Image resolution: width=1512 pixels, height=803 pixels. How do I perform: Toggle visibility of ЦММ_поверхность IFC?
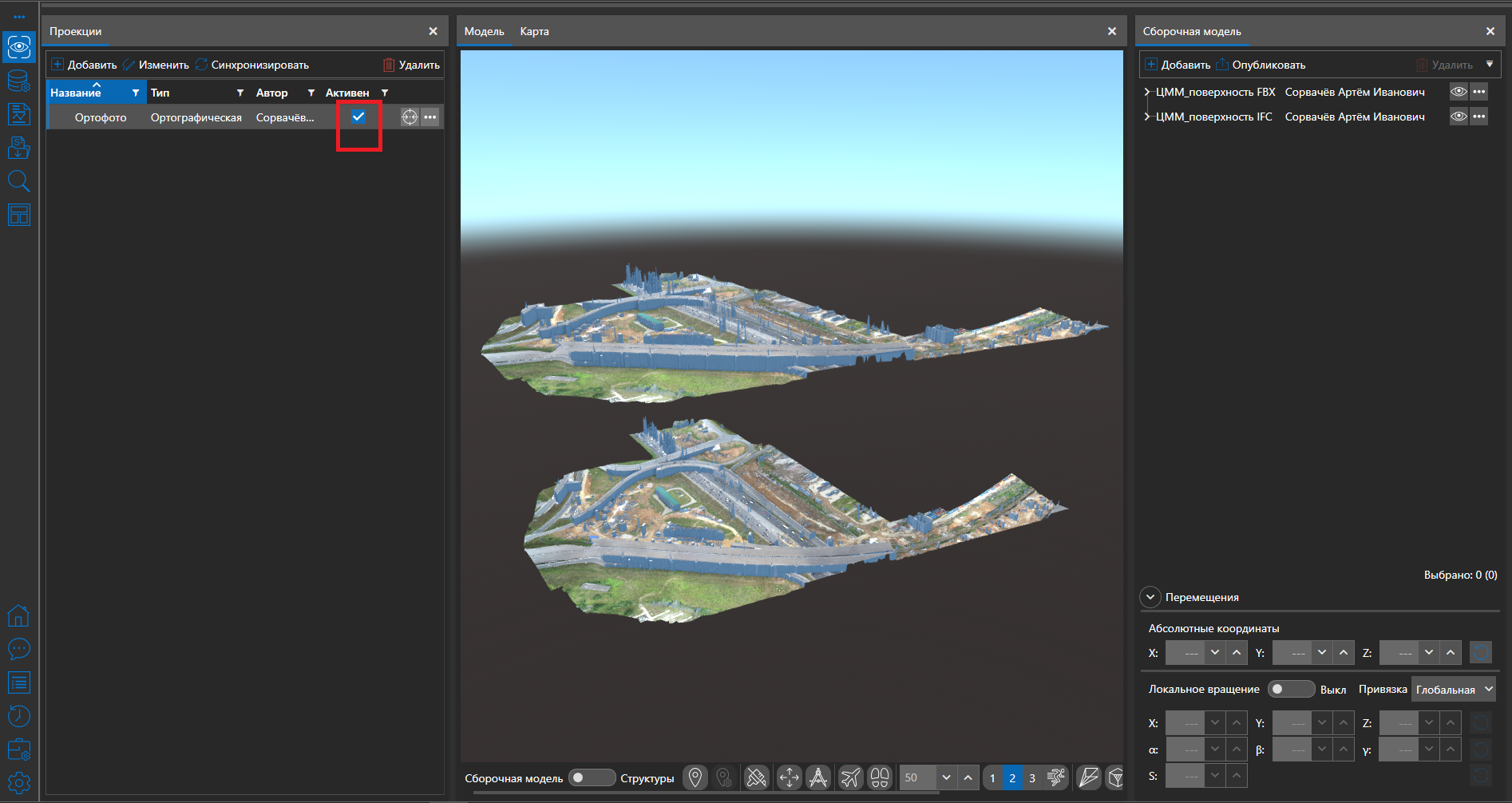coord(1459,117)
